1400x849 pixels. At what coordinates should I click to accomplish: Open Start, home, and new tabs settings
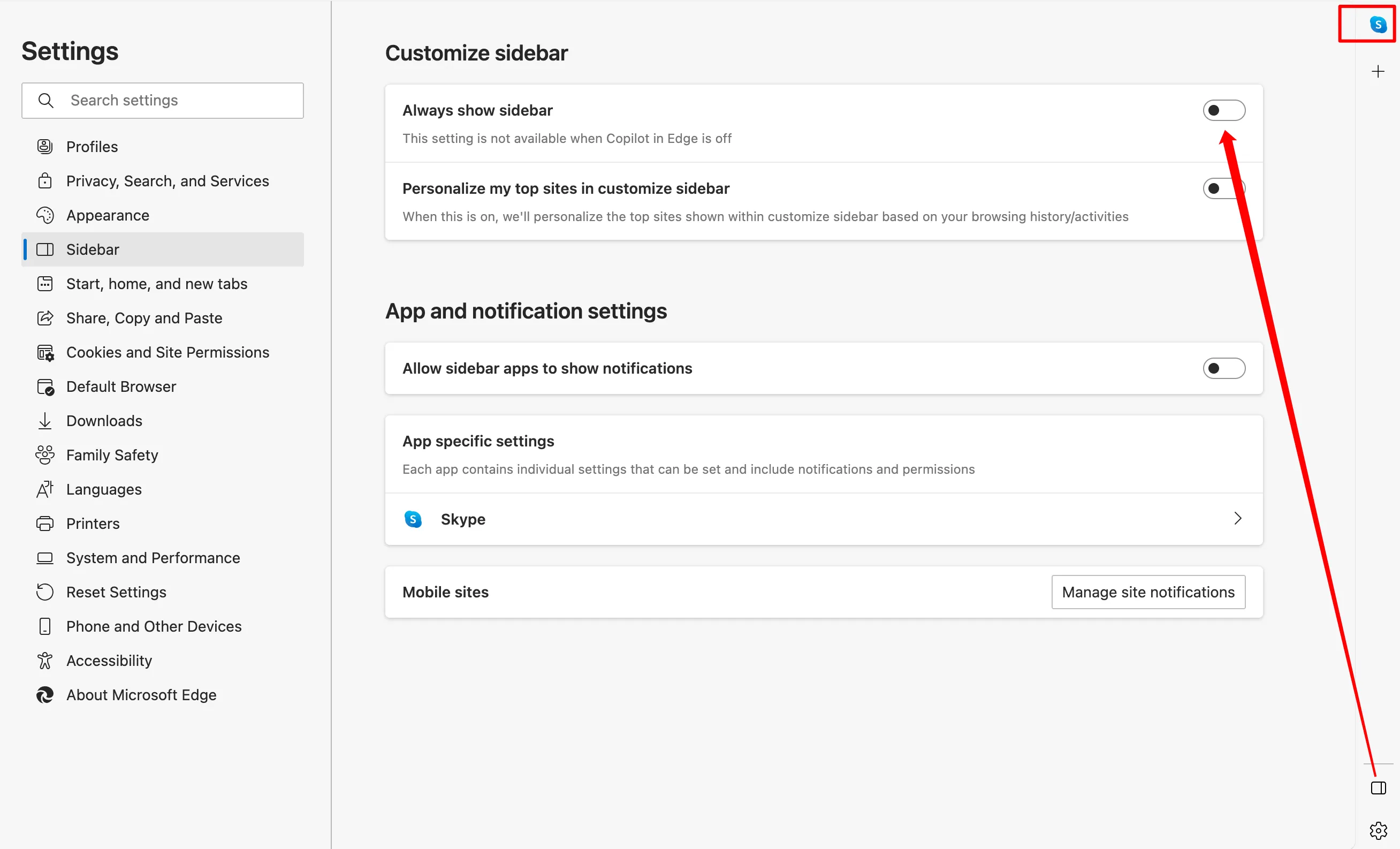coord(156,284)
